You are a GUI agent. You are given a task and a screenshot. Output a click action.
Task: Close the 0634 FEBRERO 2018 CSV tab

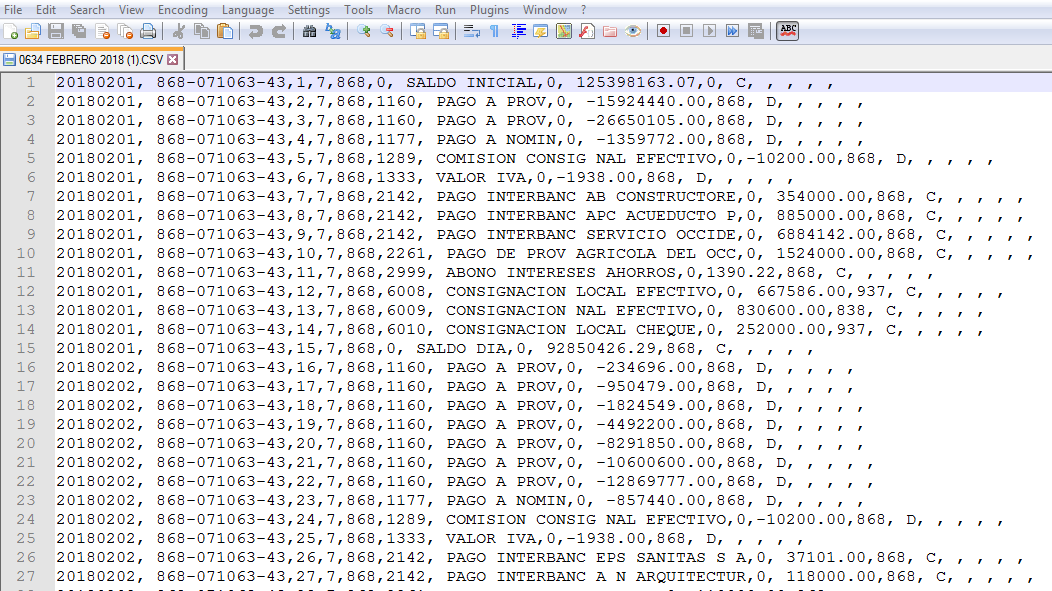tap(173, 60)
